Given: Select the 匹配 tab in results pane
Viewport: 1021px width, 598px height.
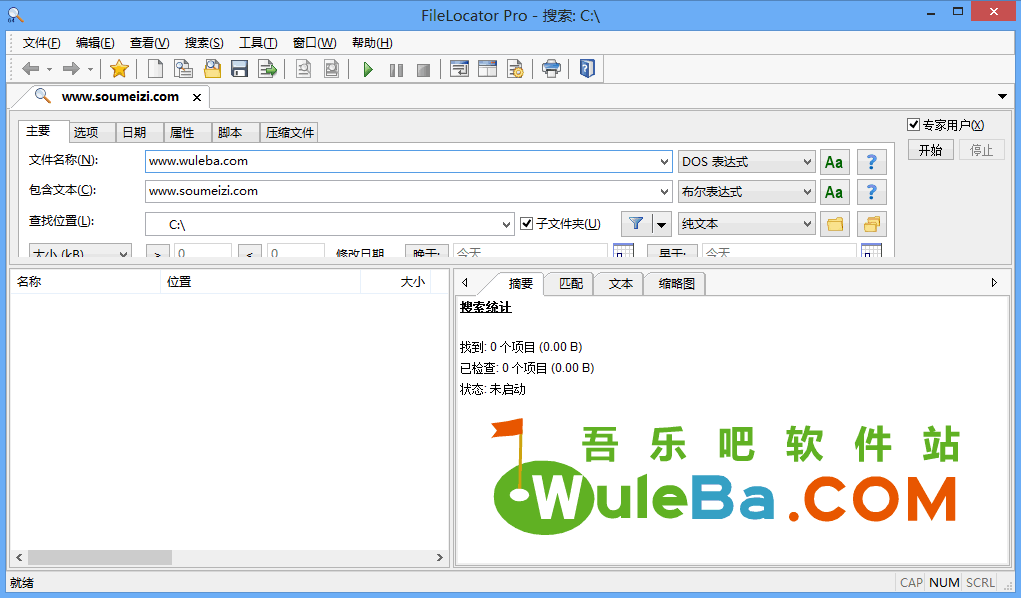Looking at the screenshot, I should point(570,284).
